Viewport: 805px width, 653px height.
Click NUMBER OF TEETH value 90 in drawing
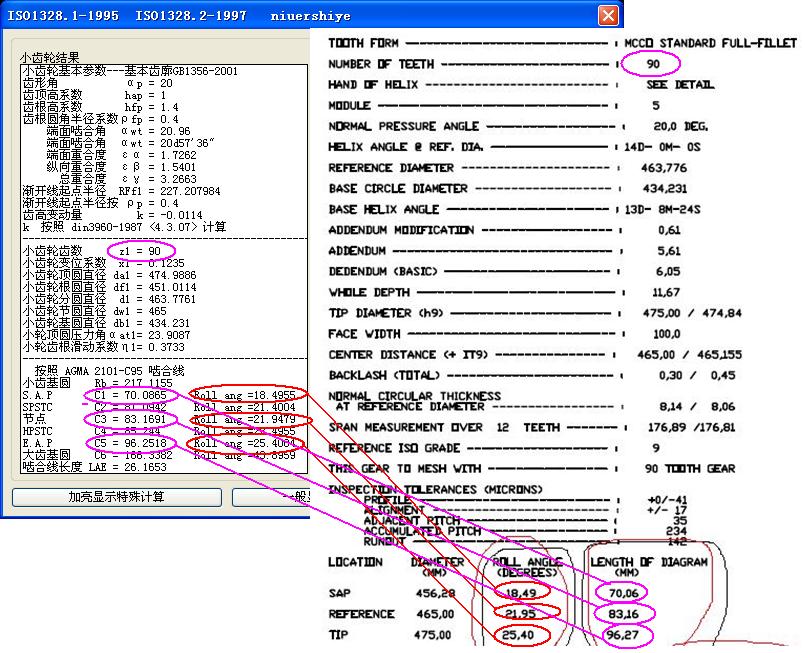[x=653, y=64]
